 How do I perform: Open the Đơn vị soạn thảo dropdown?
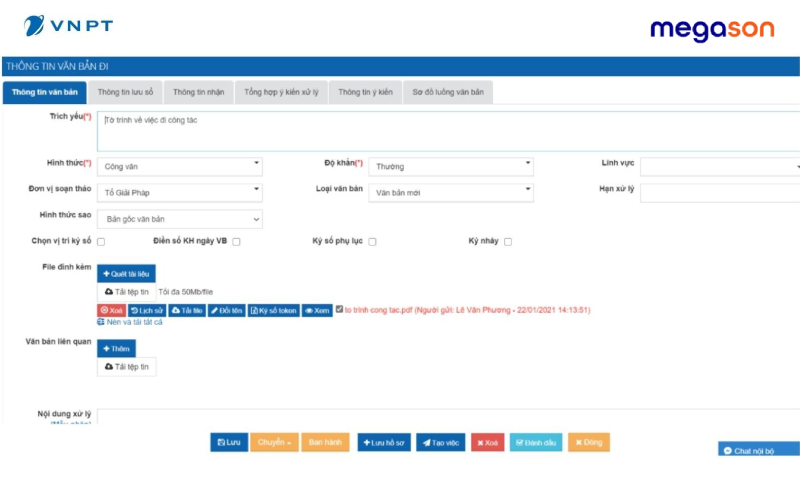pyautogui.click(x=180, y=193)
